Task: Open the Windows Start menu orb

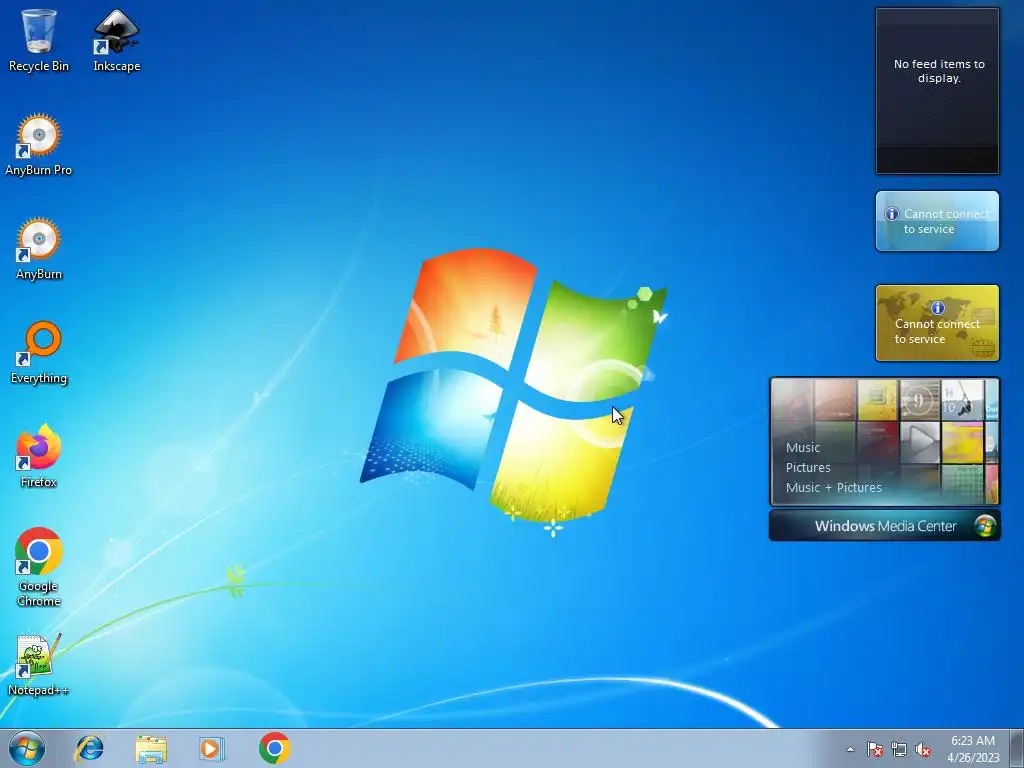Action: point(27,748)
